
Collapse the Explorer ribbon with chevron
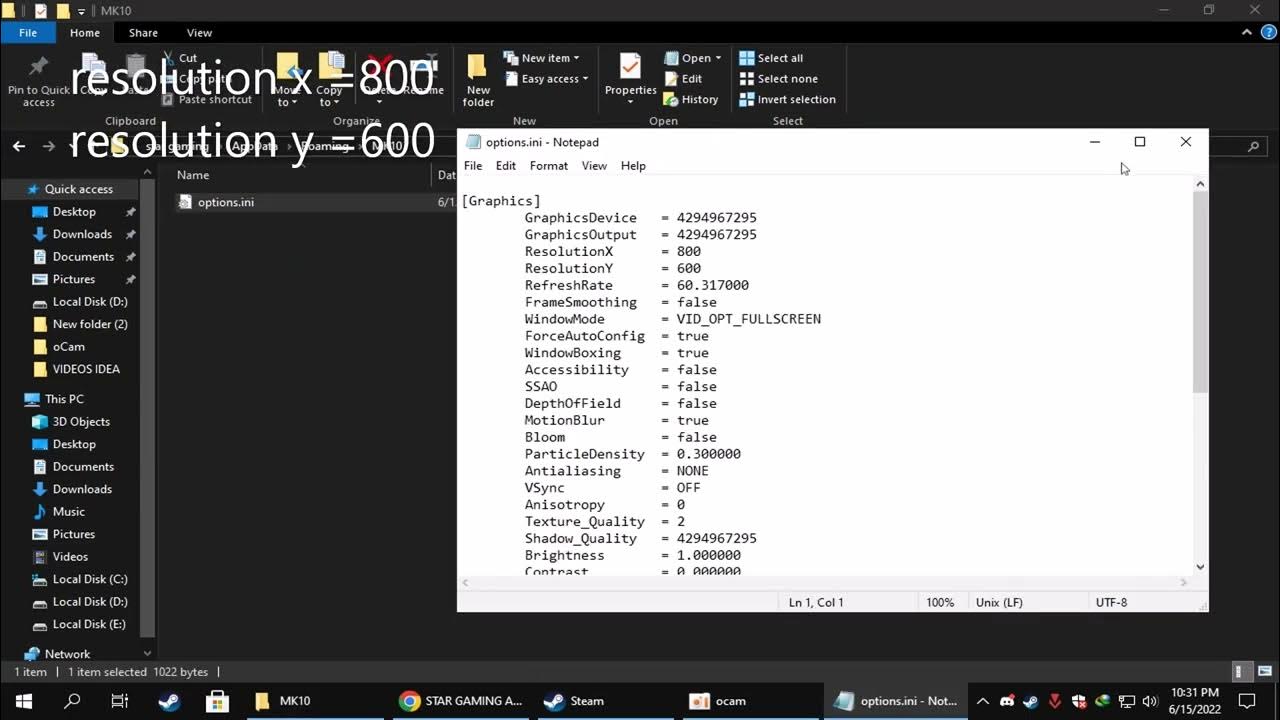coord(1246,33)
